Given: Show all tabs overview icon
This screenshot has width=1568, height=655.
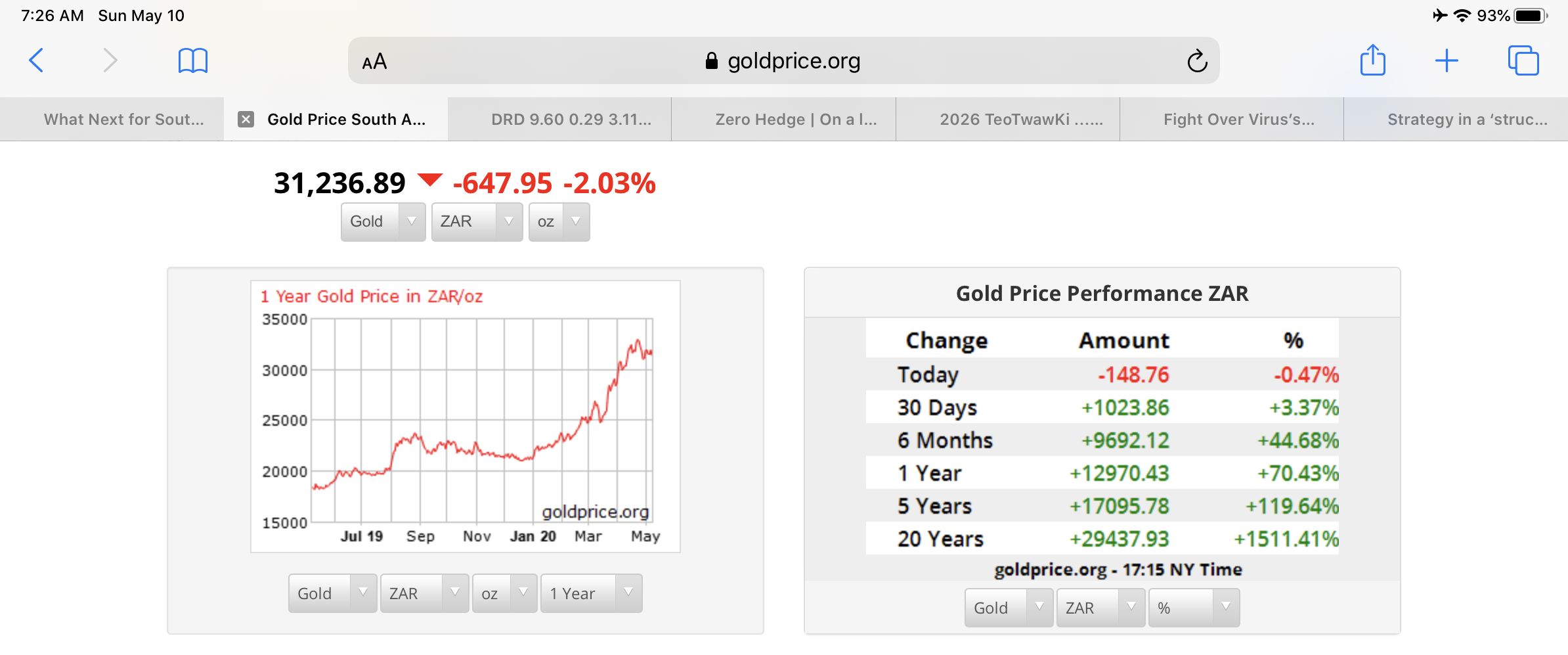Looking at the screenshot, I should pyautogui.click(x=1523, y=60).
